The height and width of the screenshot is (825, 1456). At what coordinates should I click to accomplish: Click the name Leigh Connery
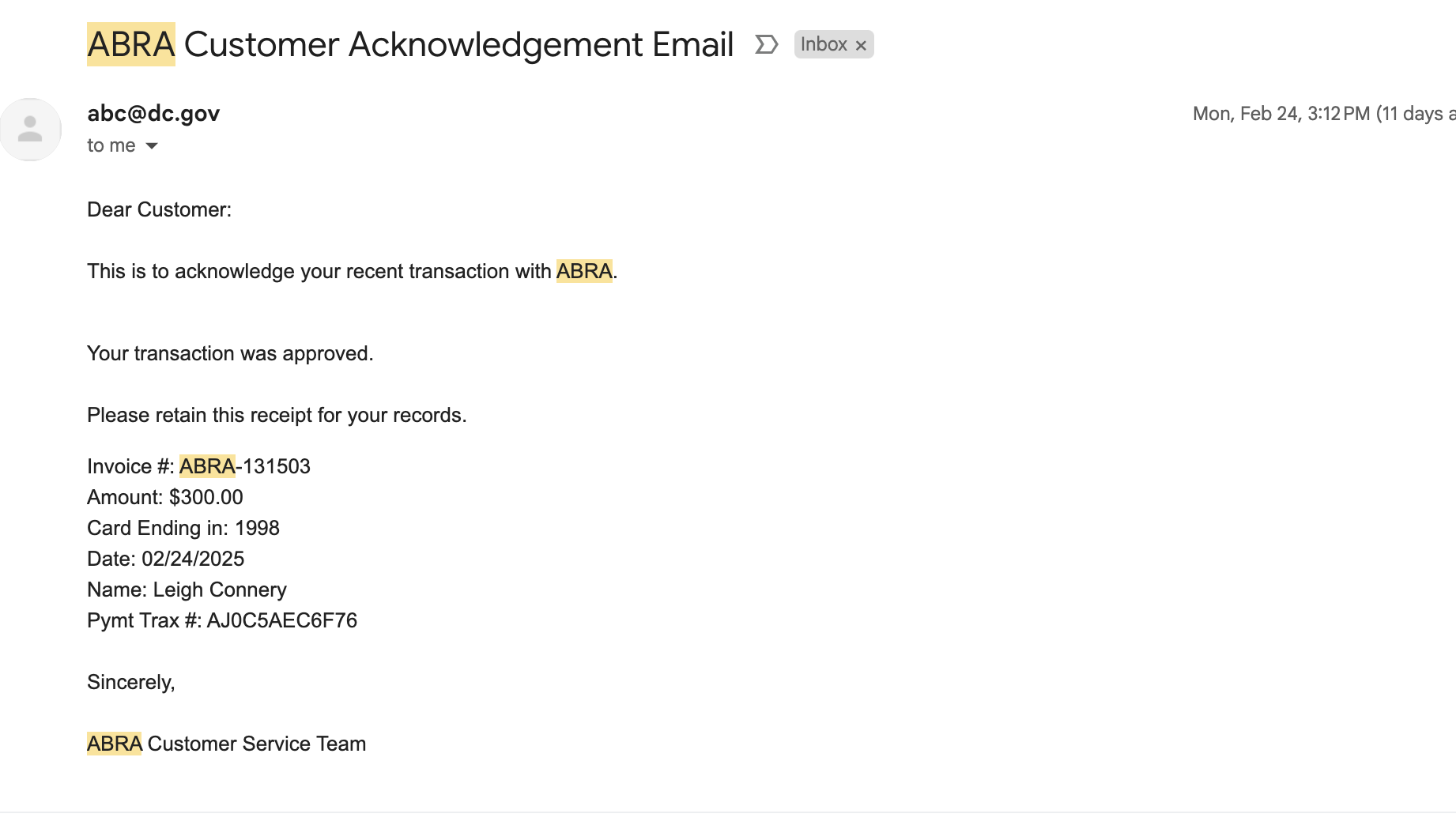click(220, 590)
